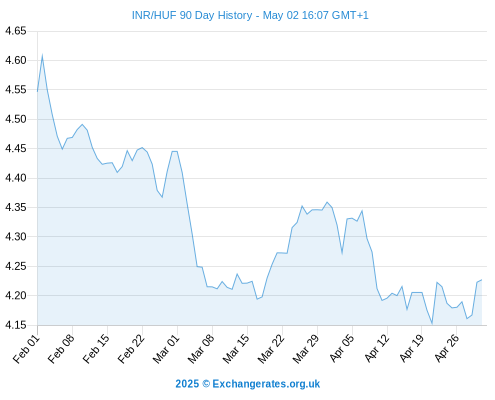Select the Apr 12 x-axis date label
The image size is (495, 400).
(377, 349)
